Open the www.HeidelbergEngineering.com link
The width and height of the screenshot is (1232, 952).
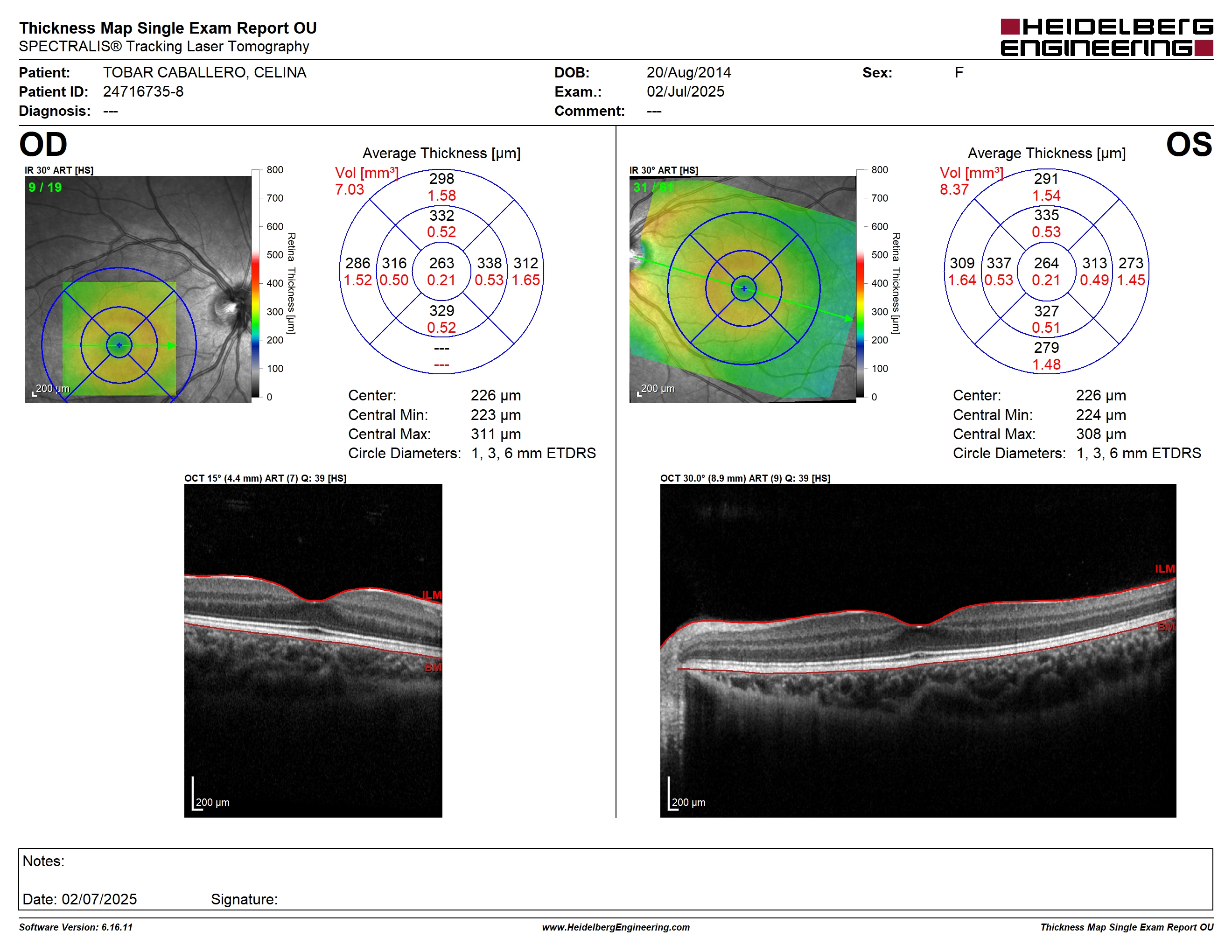[x=616, y=928]
